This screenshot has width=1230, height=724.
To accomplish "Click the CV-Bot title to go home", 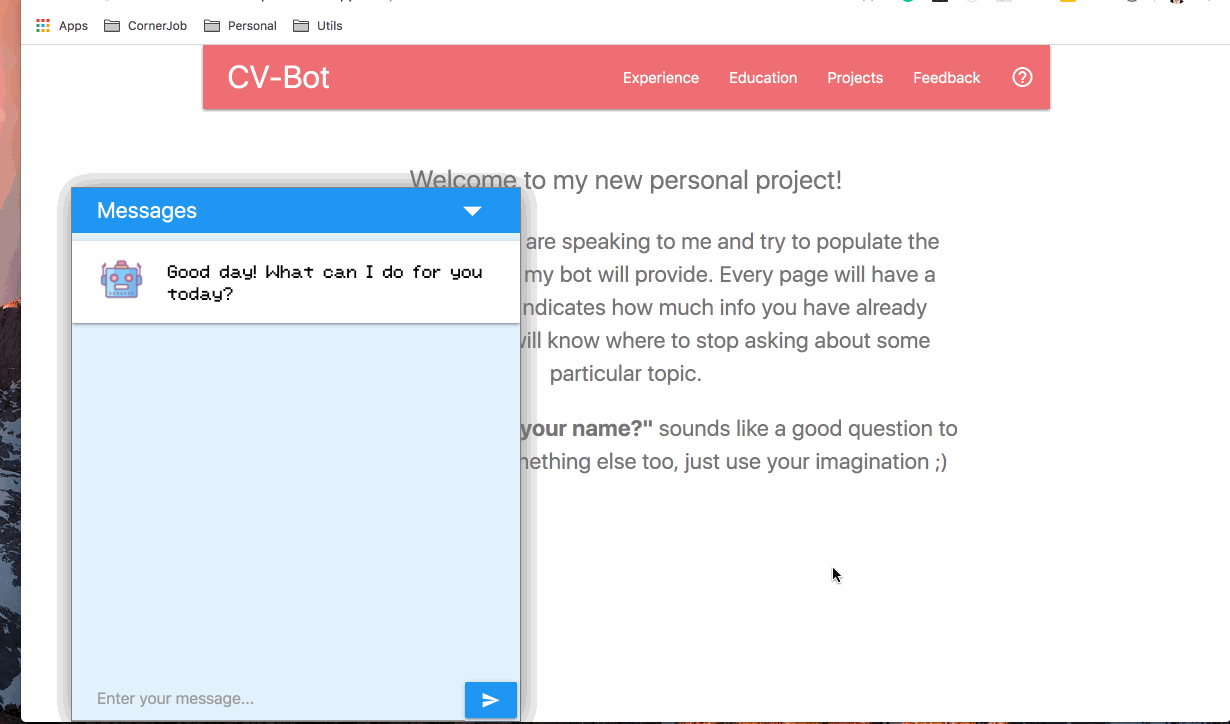I will (x=279, y=77).
